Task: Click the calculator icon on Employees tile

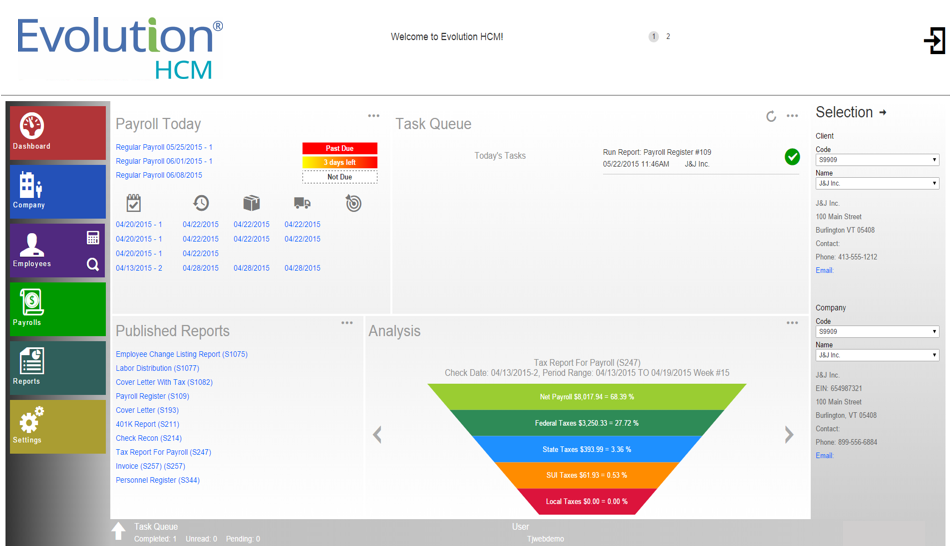Action: click(93, 238)
